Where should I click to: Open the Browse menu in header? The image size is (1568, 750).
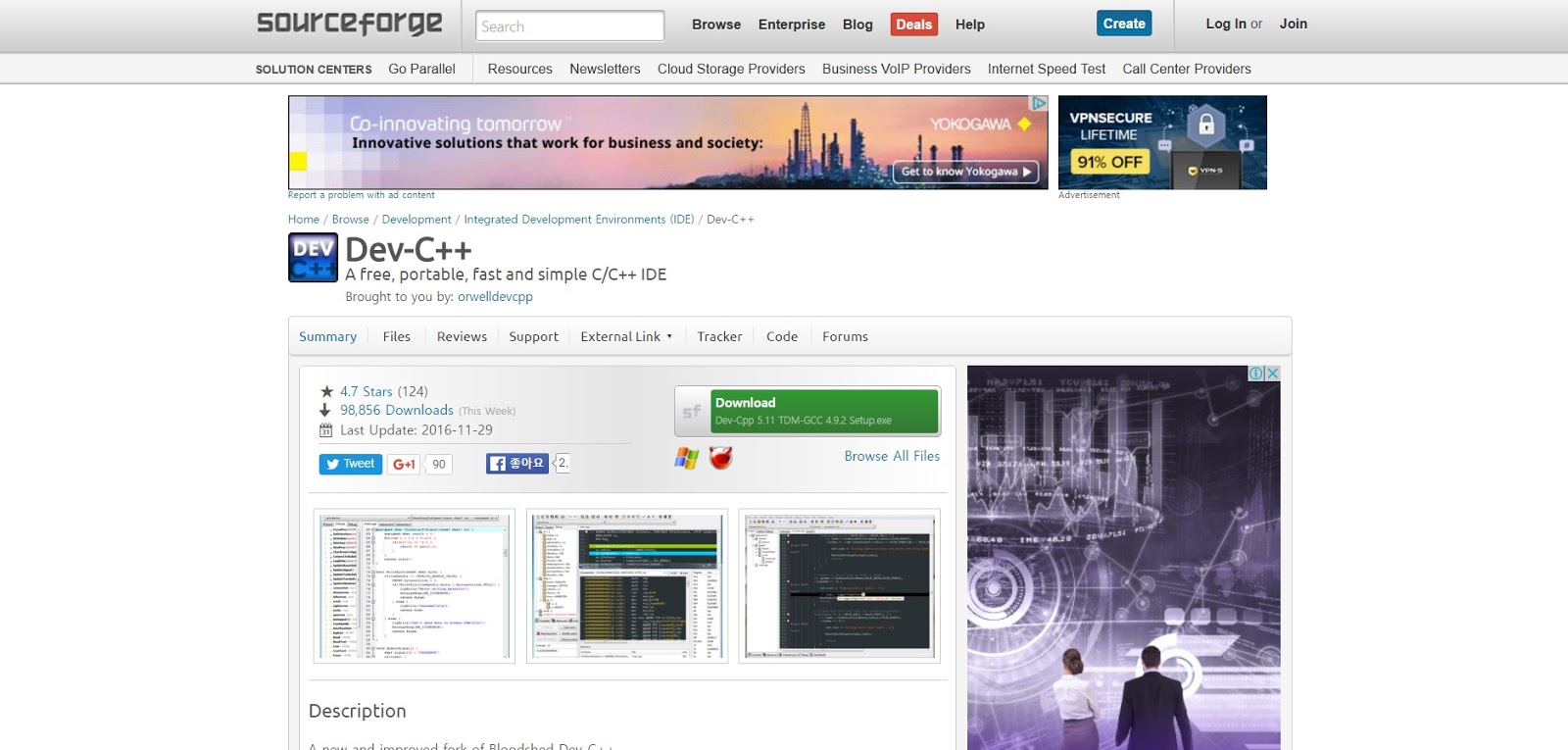tap(716, 25)
